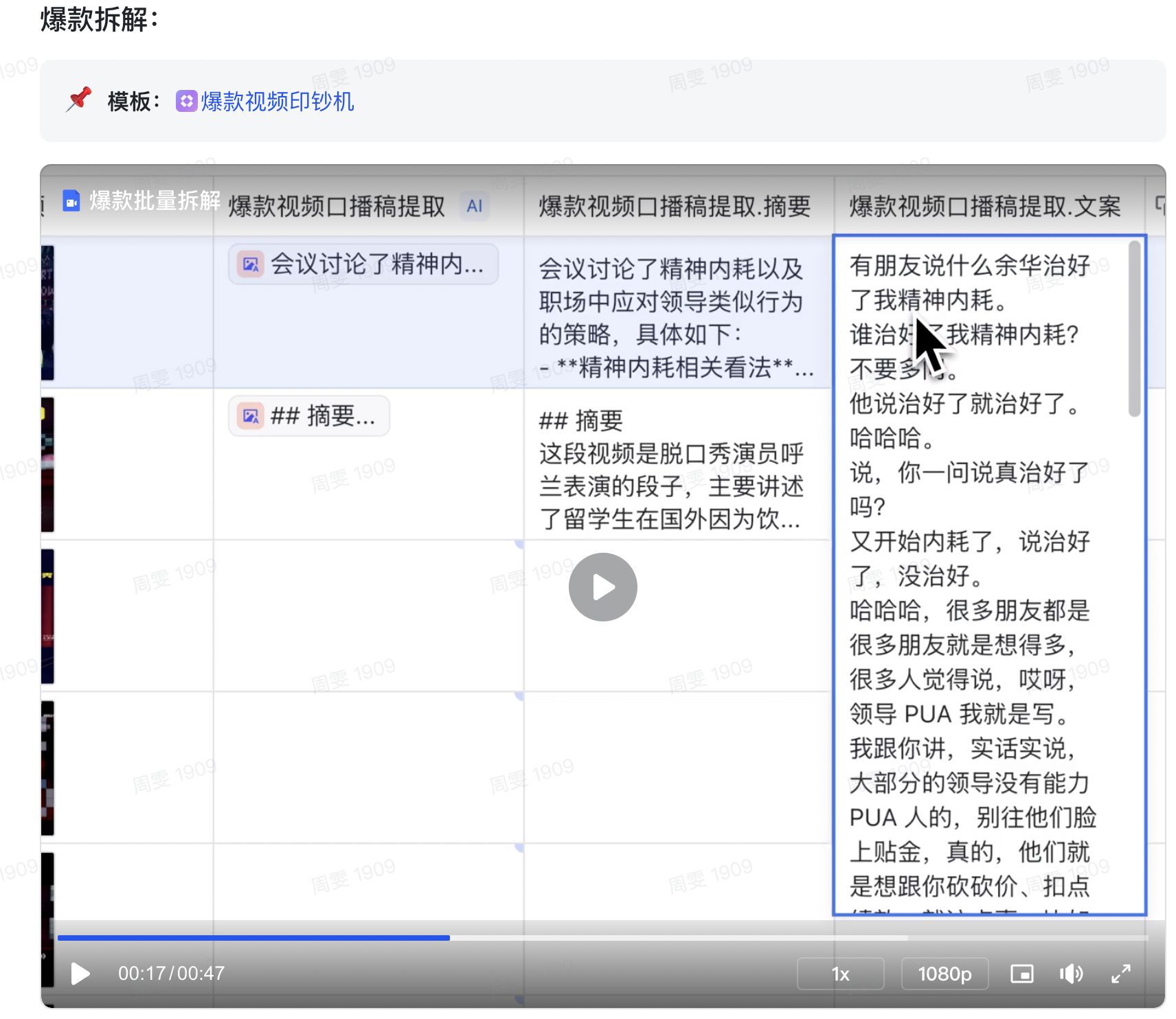Viewport: 1176px width, 1019px height.
Task: Click the image icon in 会议讨论了精神内 chip
Action: pyautogui.click(x=250, y=264)
